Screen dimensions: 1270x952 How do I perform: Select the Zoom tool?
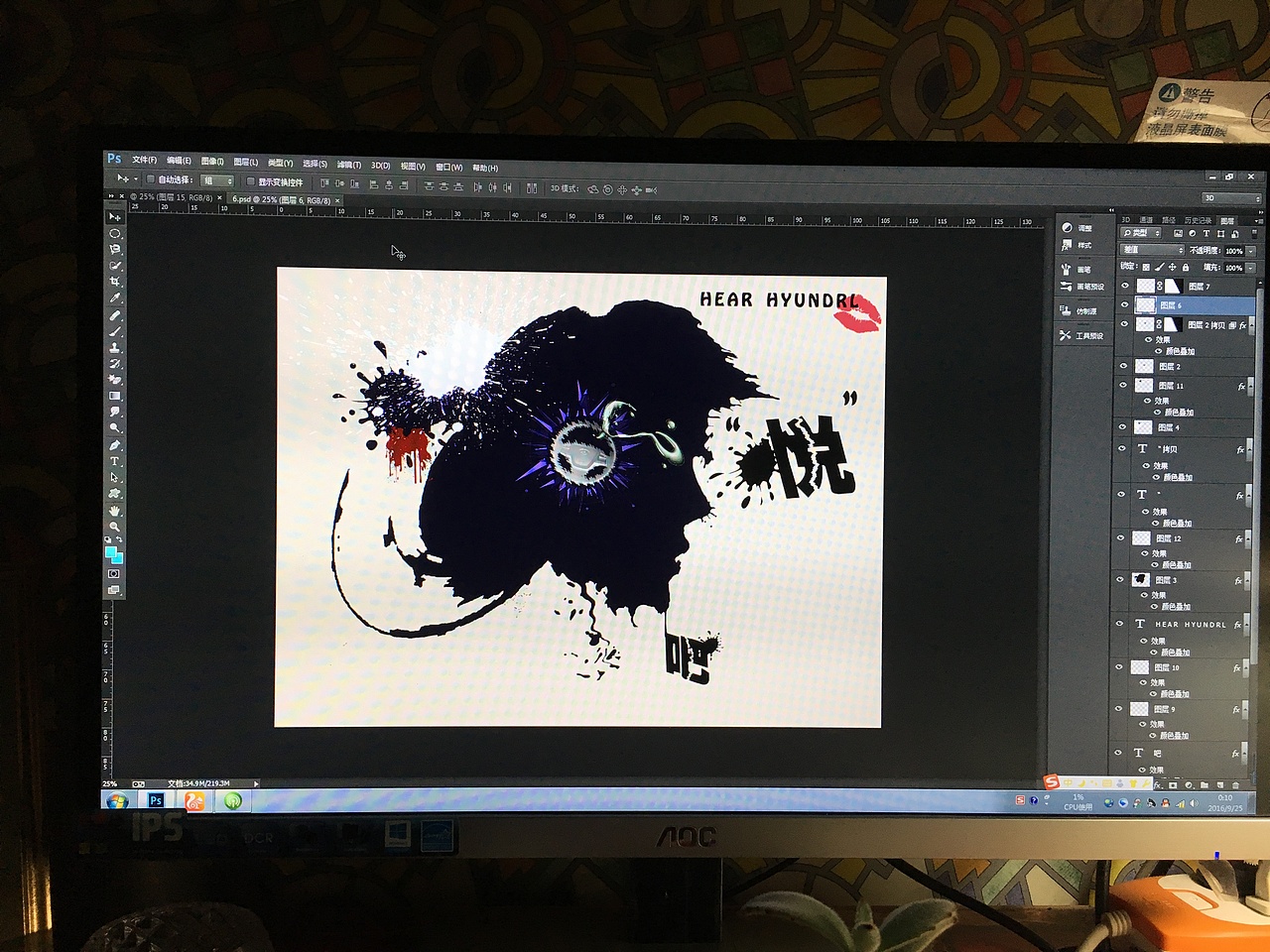[x=115, y=527]
